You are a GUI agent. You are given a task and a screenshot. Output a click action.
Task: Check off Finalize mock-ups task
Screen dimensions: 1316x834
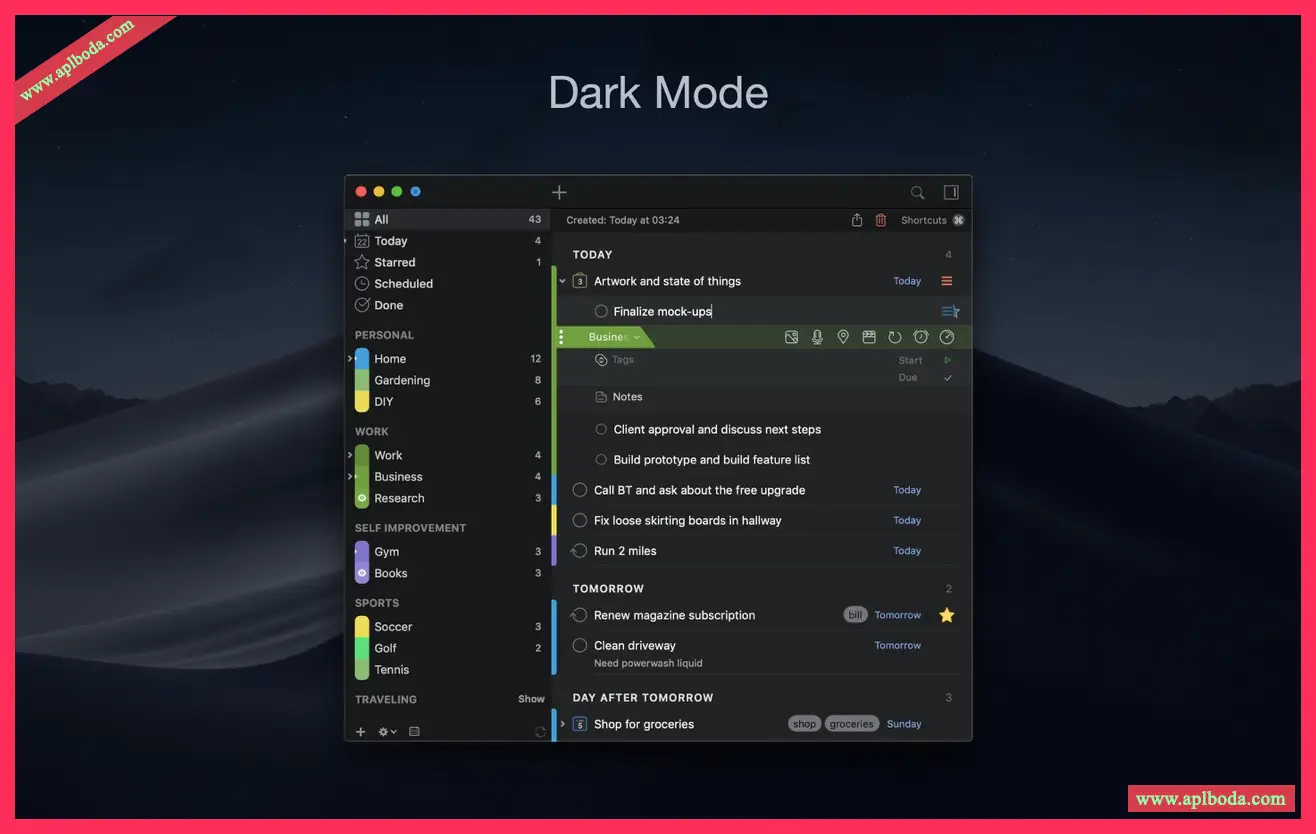(x=601, y=311)
